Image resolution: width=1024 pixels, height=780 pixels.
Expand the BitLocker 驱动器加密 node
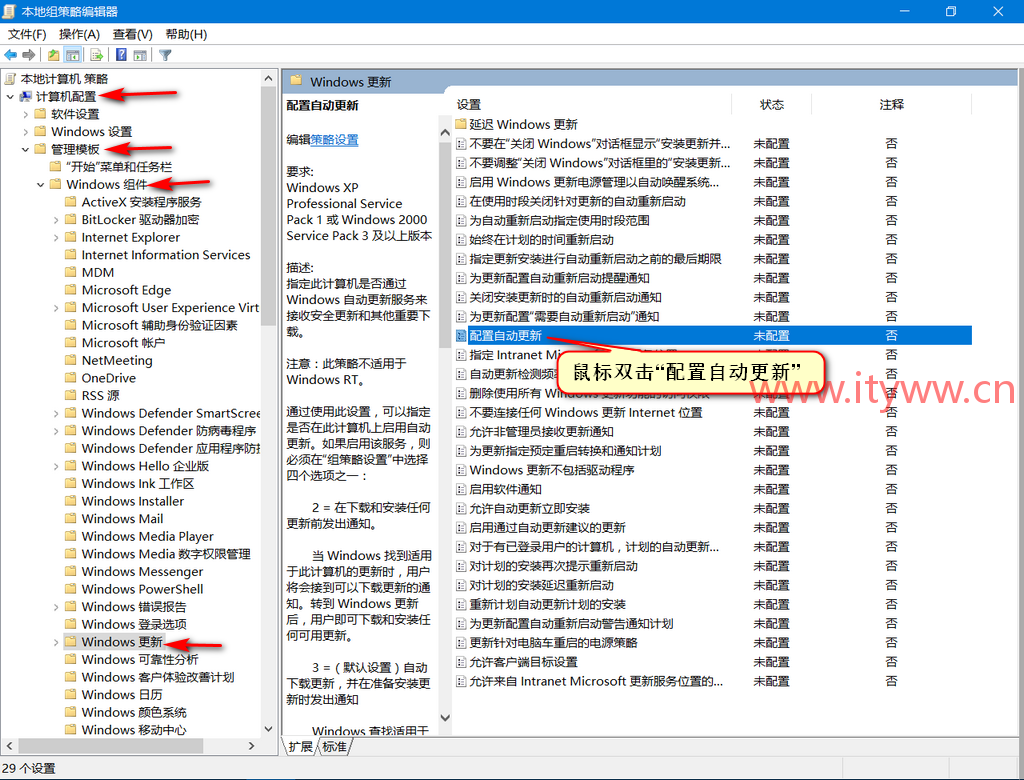click(x=56, y=220)
